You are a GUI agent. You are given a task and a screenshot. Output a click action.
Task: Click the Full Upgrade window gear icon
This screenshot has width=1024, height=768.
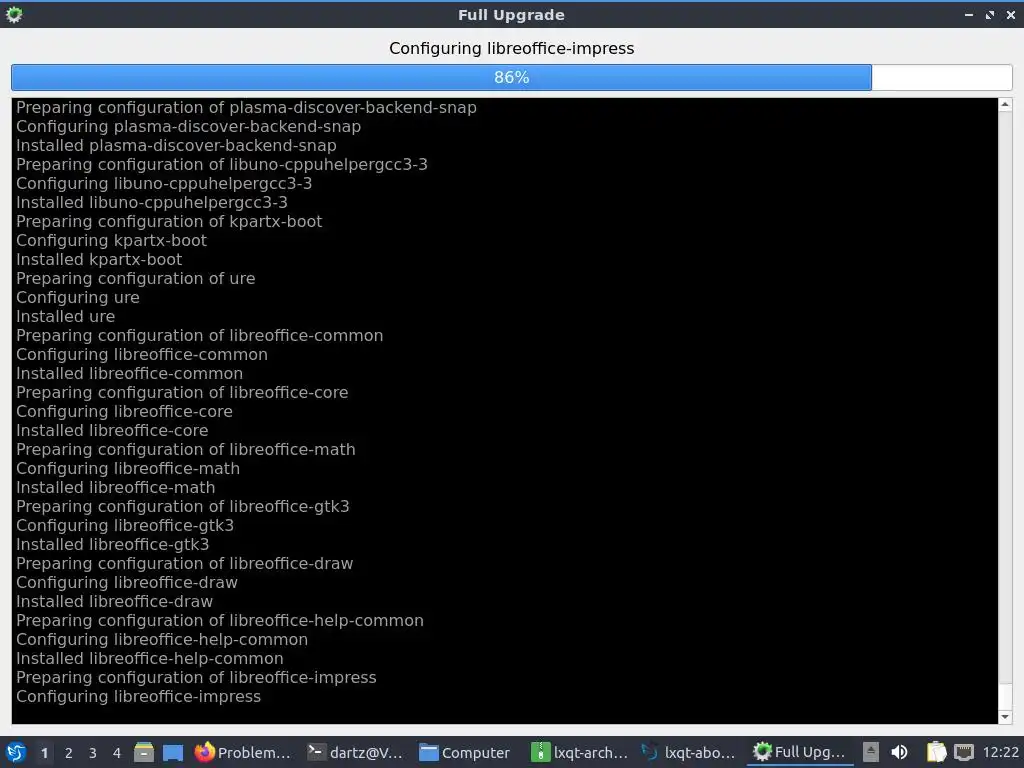pos(14,14)
